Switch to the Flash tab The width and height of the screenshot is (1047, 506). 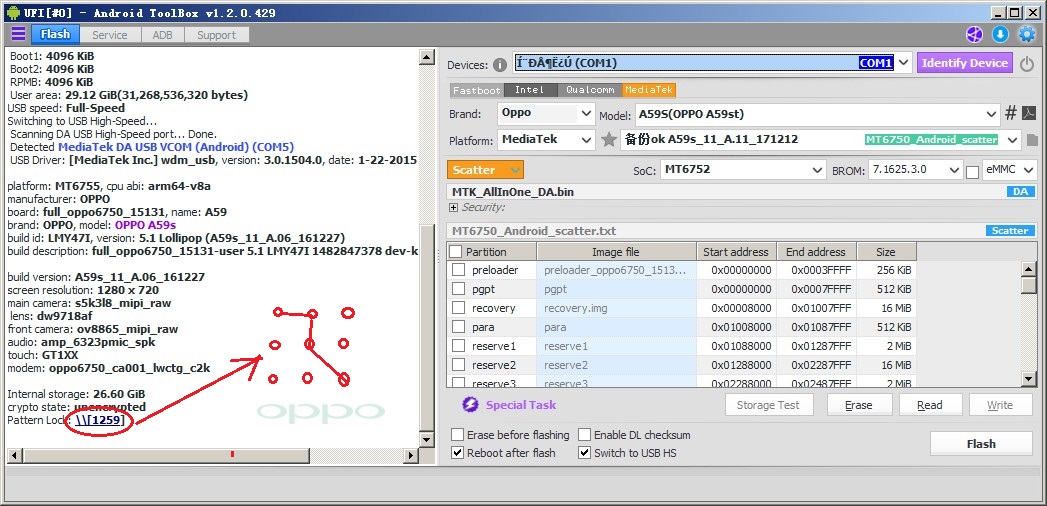[x=55, y=35]
